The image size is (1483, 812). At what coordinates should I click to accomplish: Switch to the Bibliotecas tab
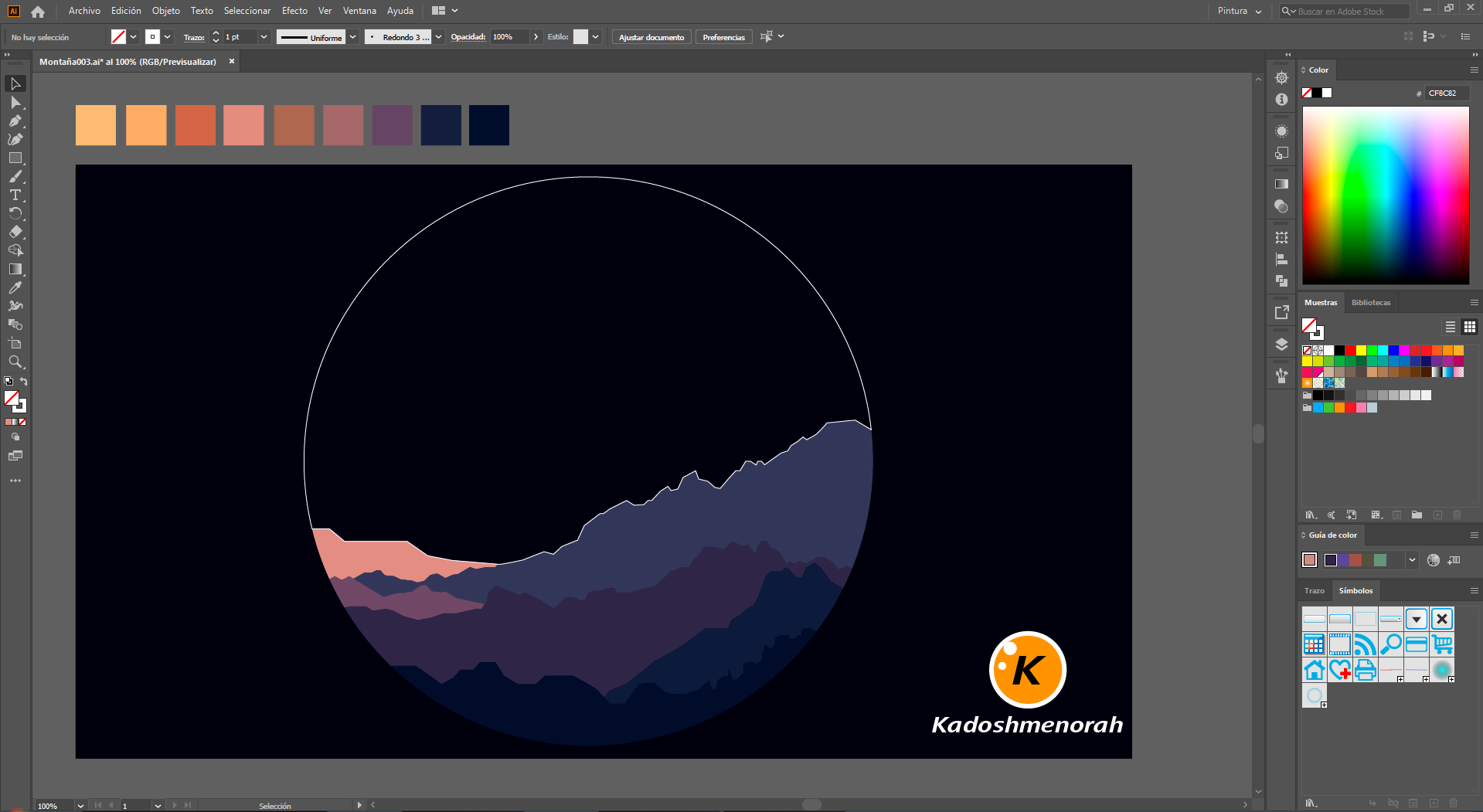pyautogui.click(x=1371, y=303)
